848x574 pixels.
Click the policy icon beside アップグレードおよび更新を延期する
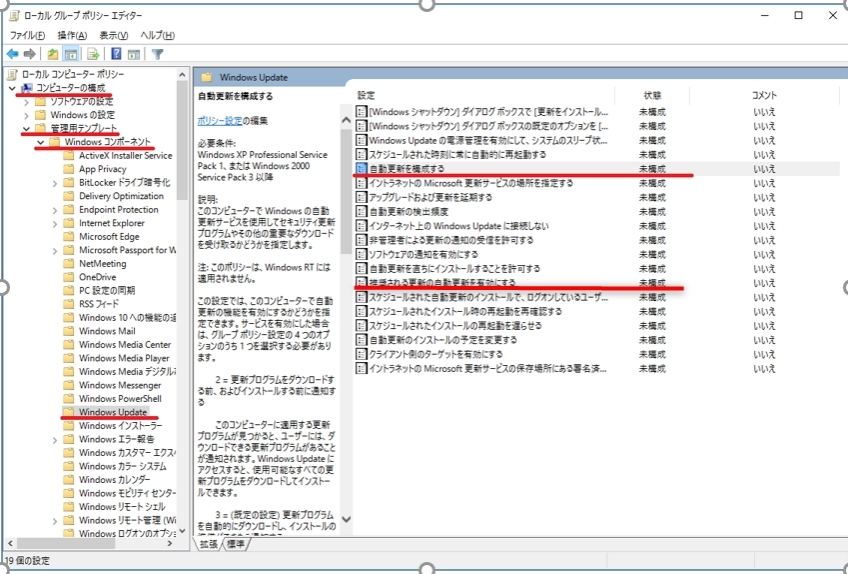[x=361, y=197]
